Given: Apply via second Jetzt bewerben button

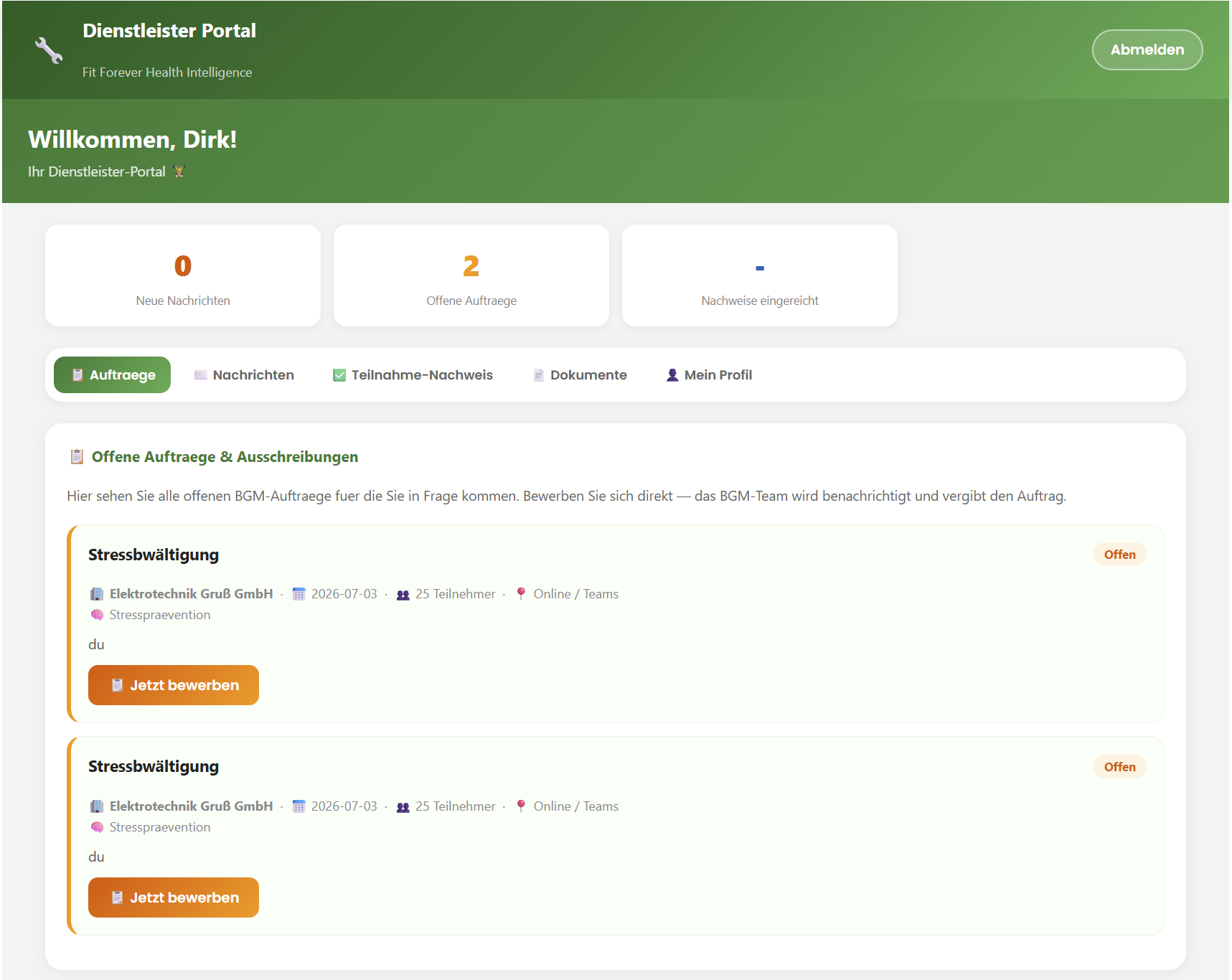Looking at the screenshot, I should (174, 897).
